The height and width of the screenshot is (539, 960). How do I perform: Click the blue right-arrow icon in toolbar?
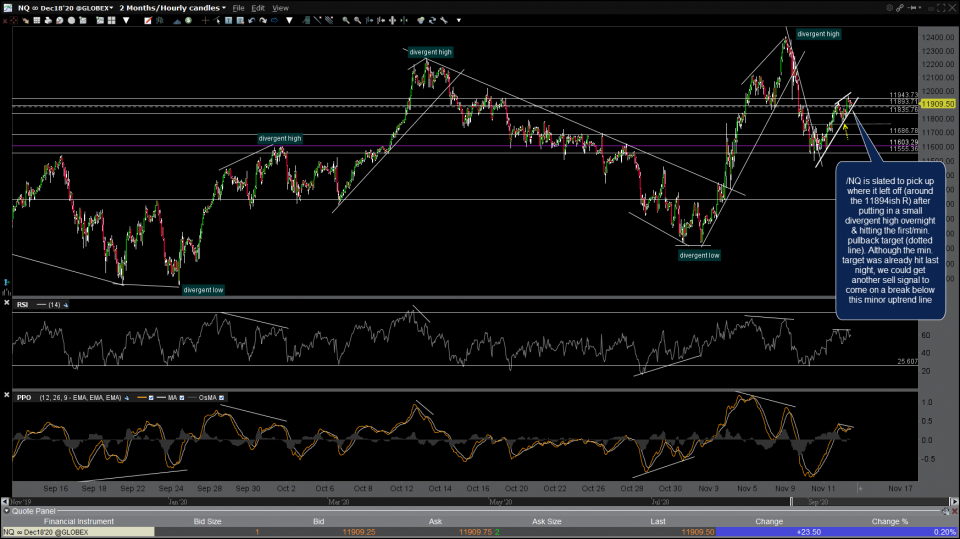[274, 20]
